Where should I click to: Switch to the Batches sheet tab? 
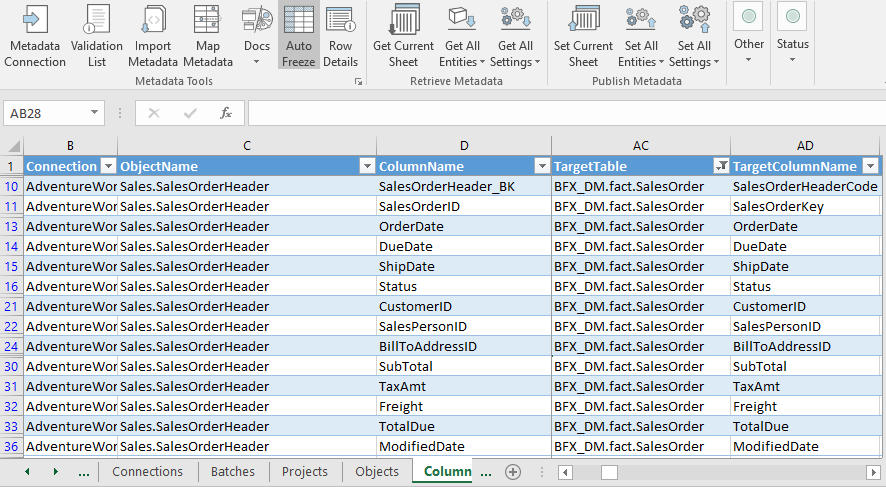233,471
